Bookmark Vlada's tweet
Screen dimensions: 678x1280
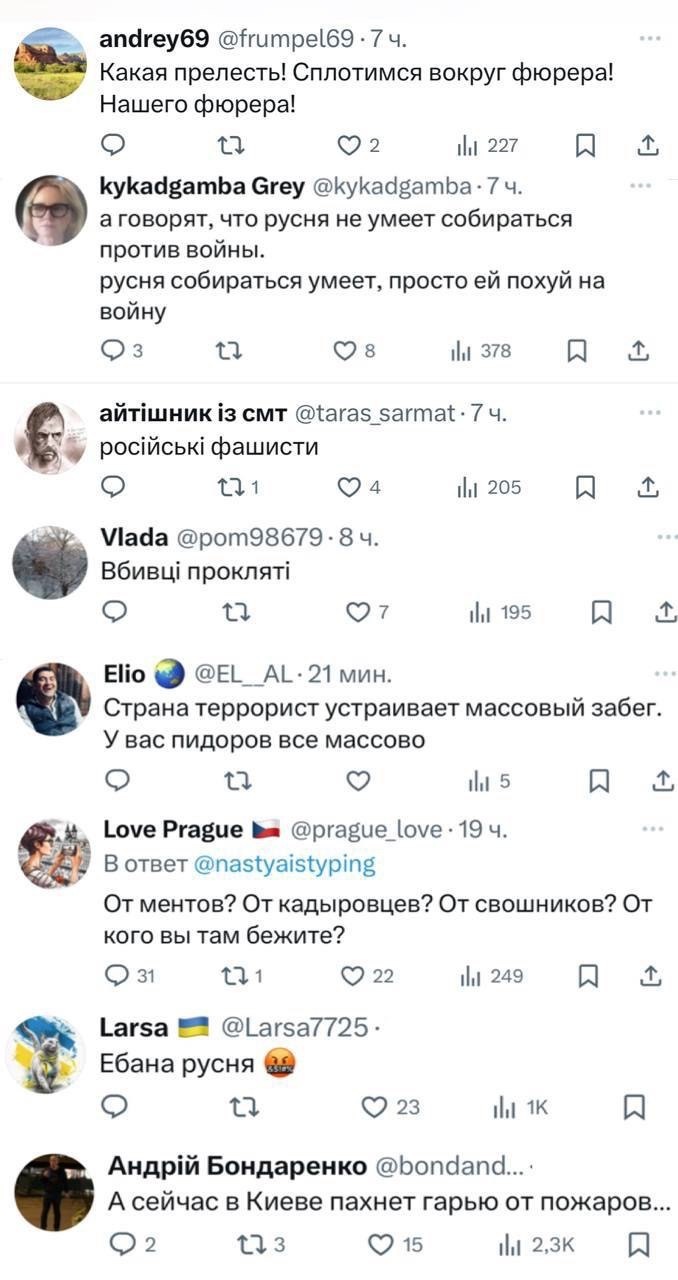click(x=601, y=613)
